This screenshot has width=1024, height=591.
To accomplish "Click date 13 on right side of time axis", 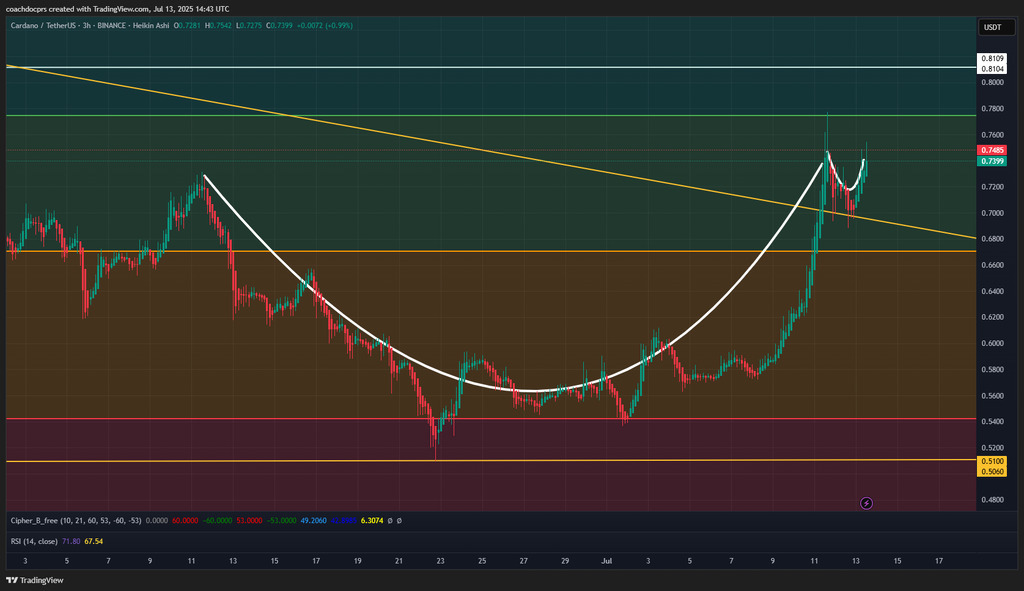I will (x=855, y=561).
